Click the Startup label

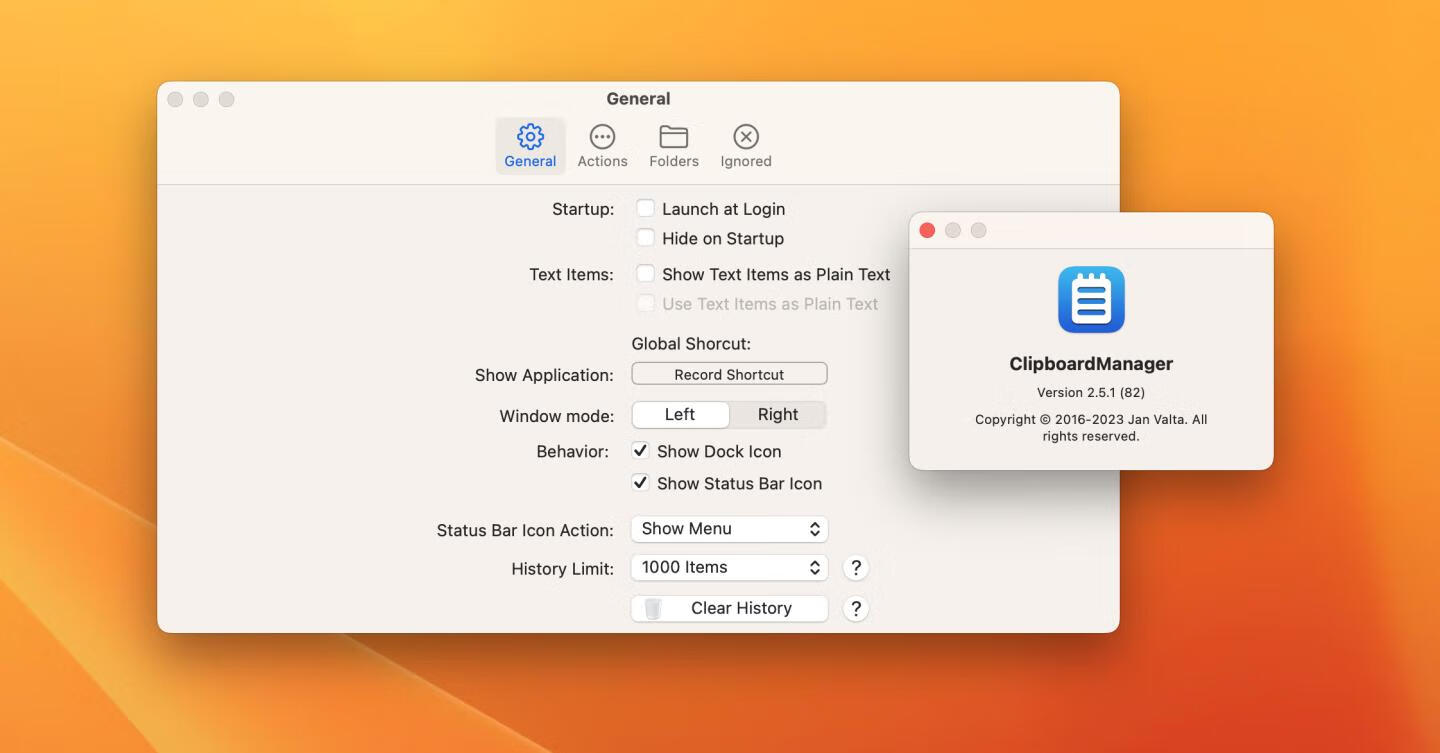click(x=583, y=209)
